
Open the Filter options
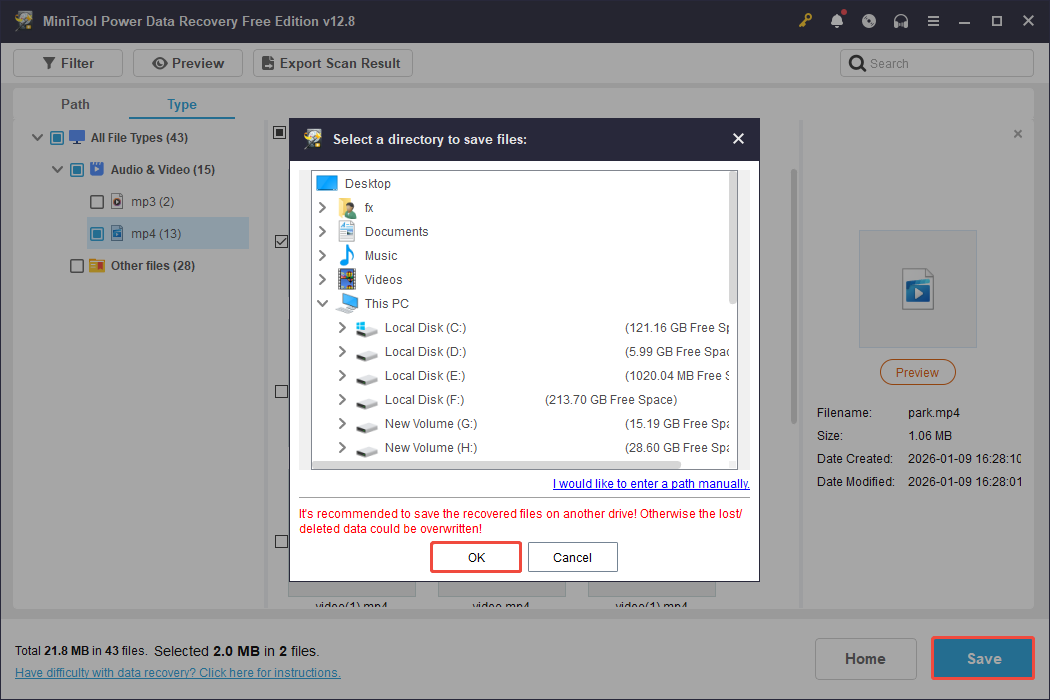click(x=67, y=62)
